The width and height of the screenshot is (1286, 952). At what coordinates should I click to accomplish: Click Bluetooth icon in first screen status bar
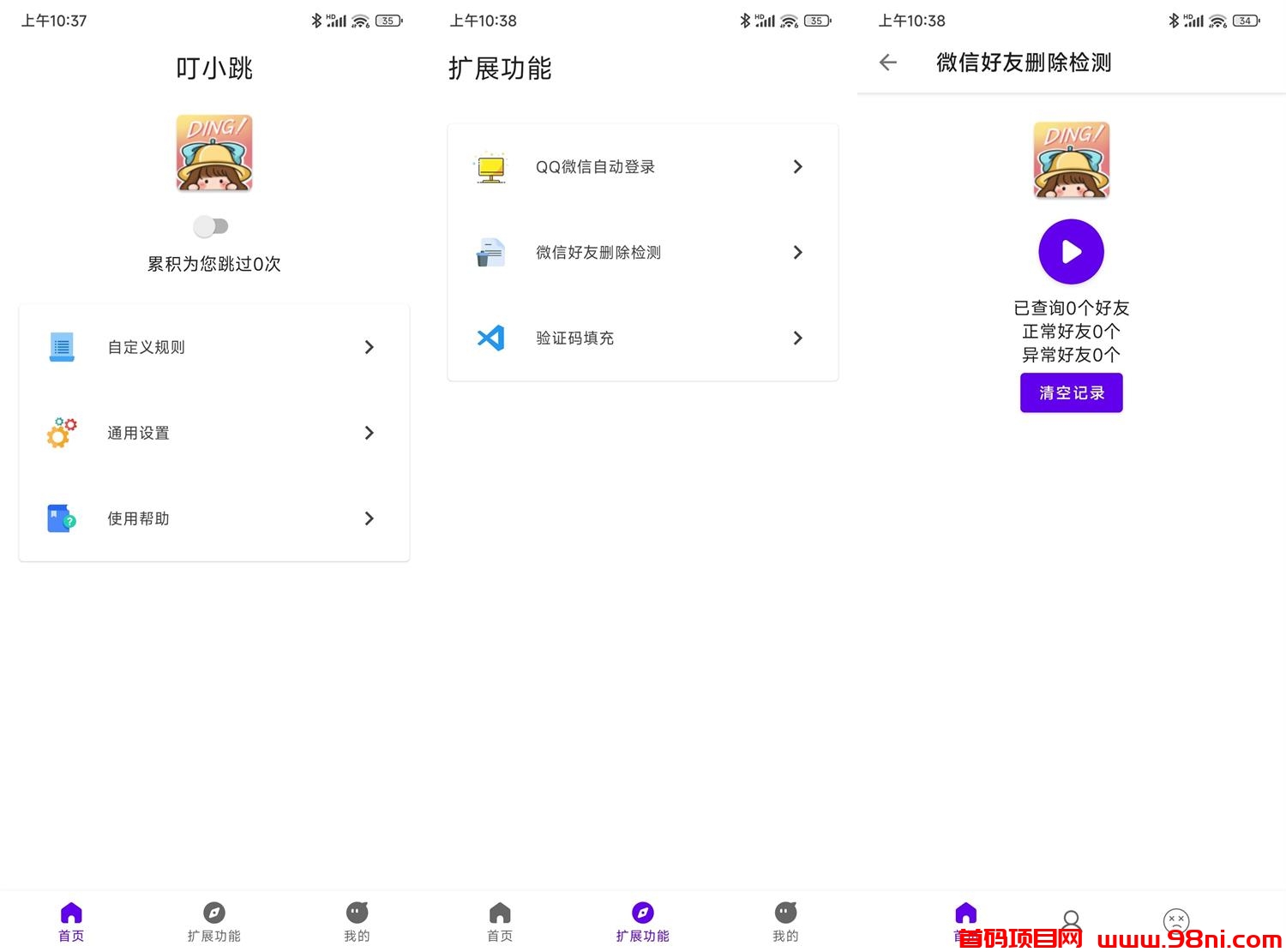click(316, 21)
